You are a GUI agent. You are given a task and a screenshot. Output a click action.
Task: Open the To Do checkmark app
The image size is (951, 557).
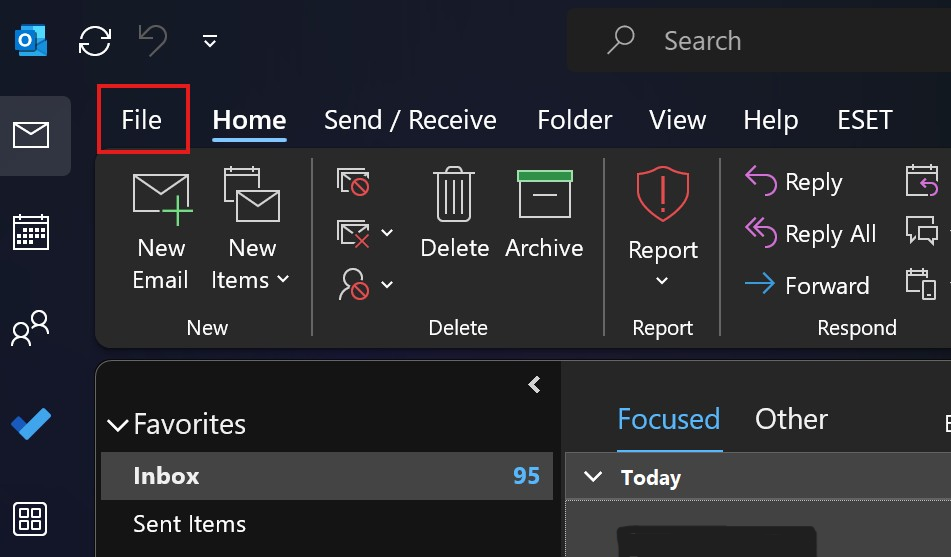31,424
